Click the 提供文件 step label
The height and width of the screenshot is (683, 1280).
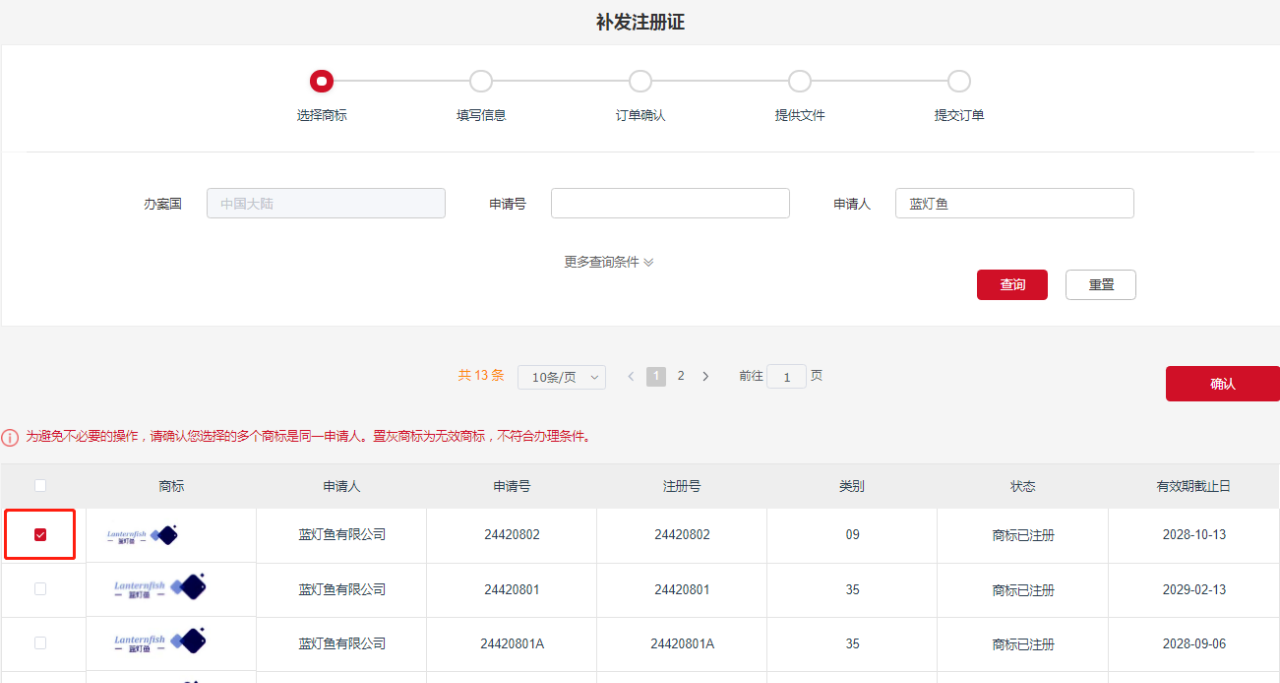tap(800, 115)
